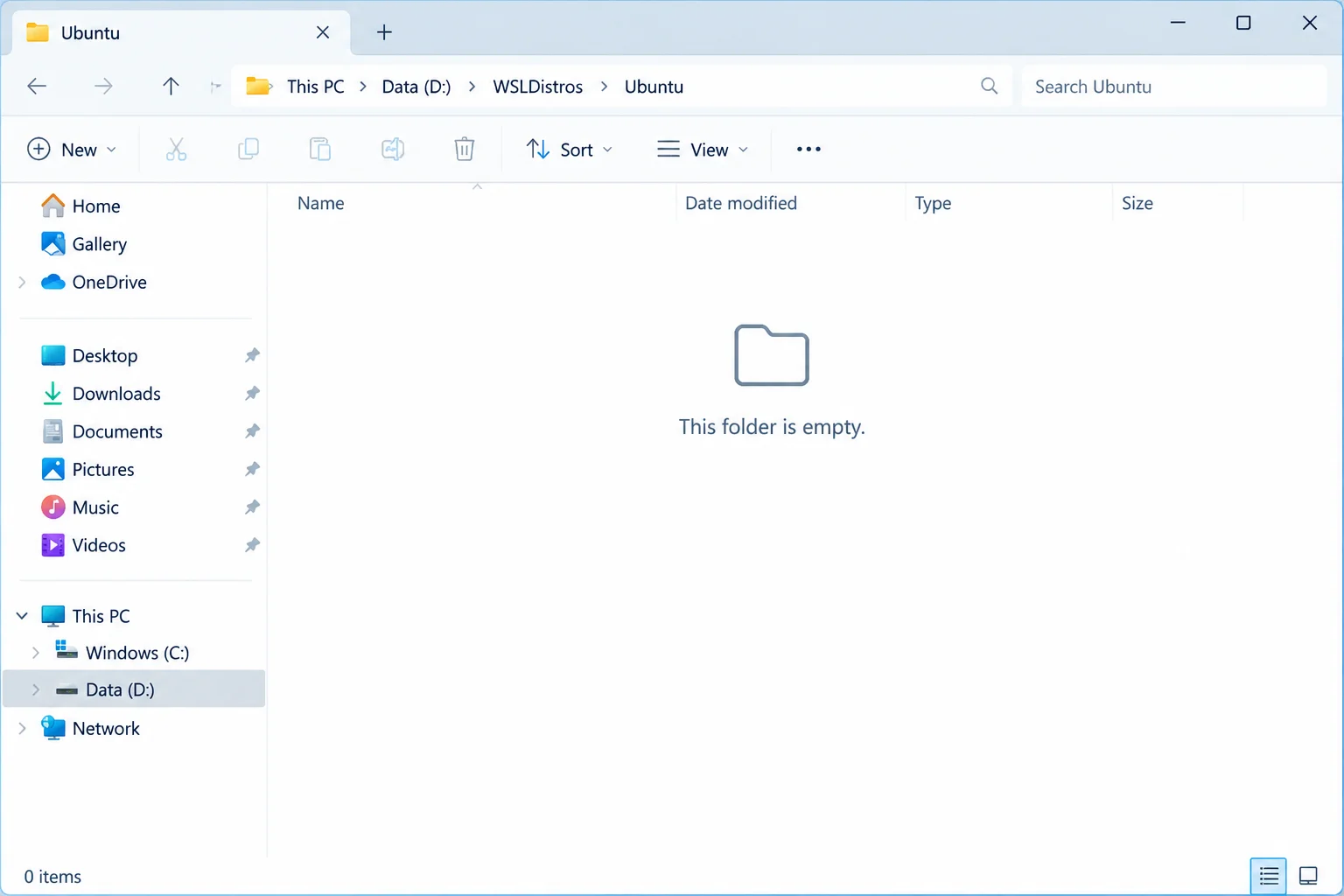Open the View dropdown menu
This screenshot has width=1344, height=896.
[x=703, y=150]
